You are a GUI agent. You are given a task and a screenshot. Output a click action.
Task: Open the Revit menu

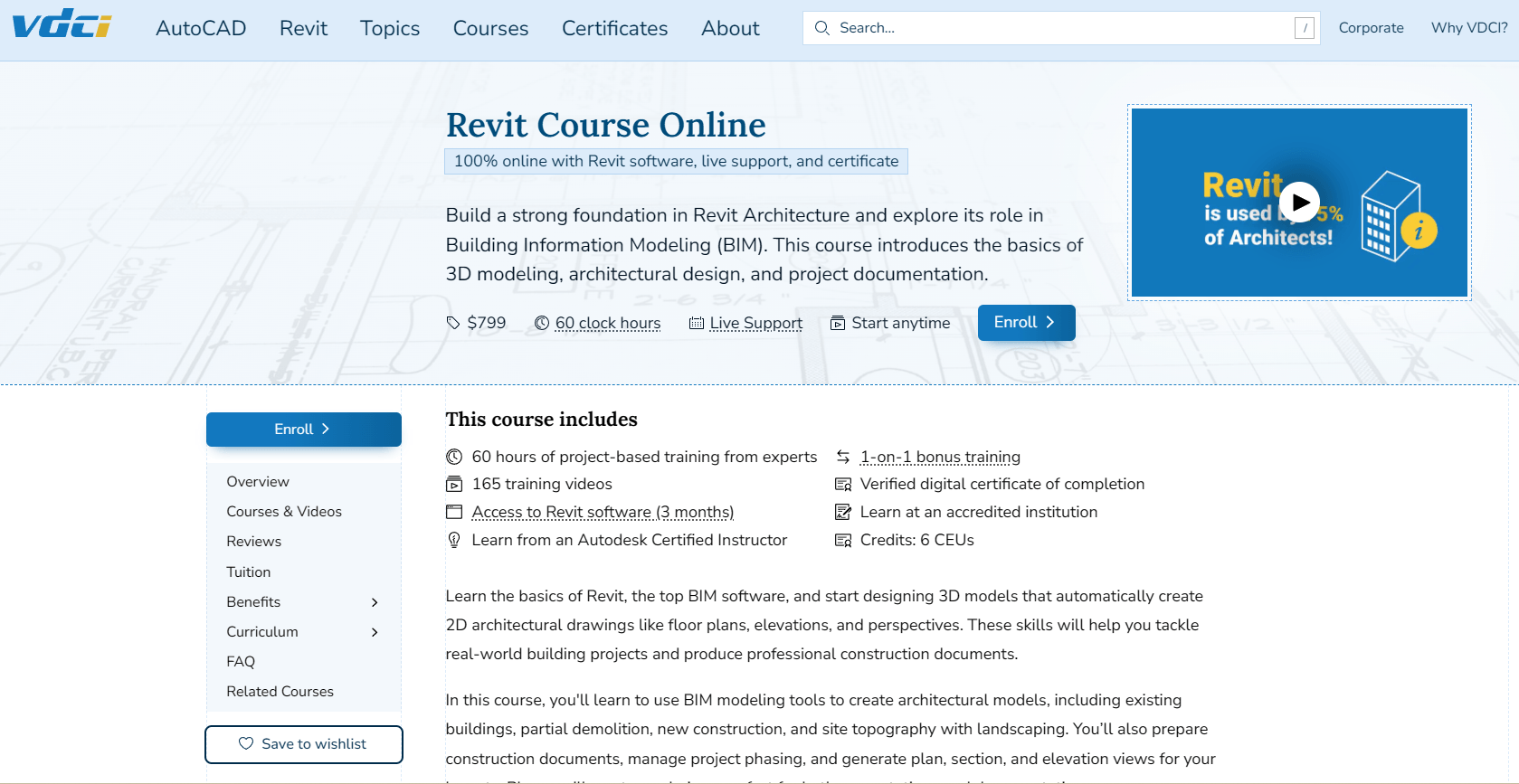(303, 28)
